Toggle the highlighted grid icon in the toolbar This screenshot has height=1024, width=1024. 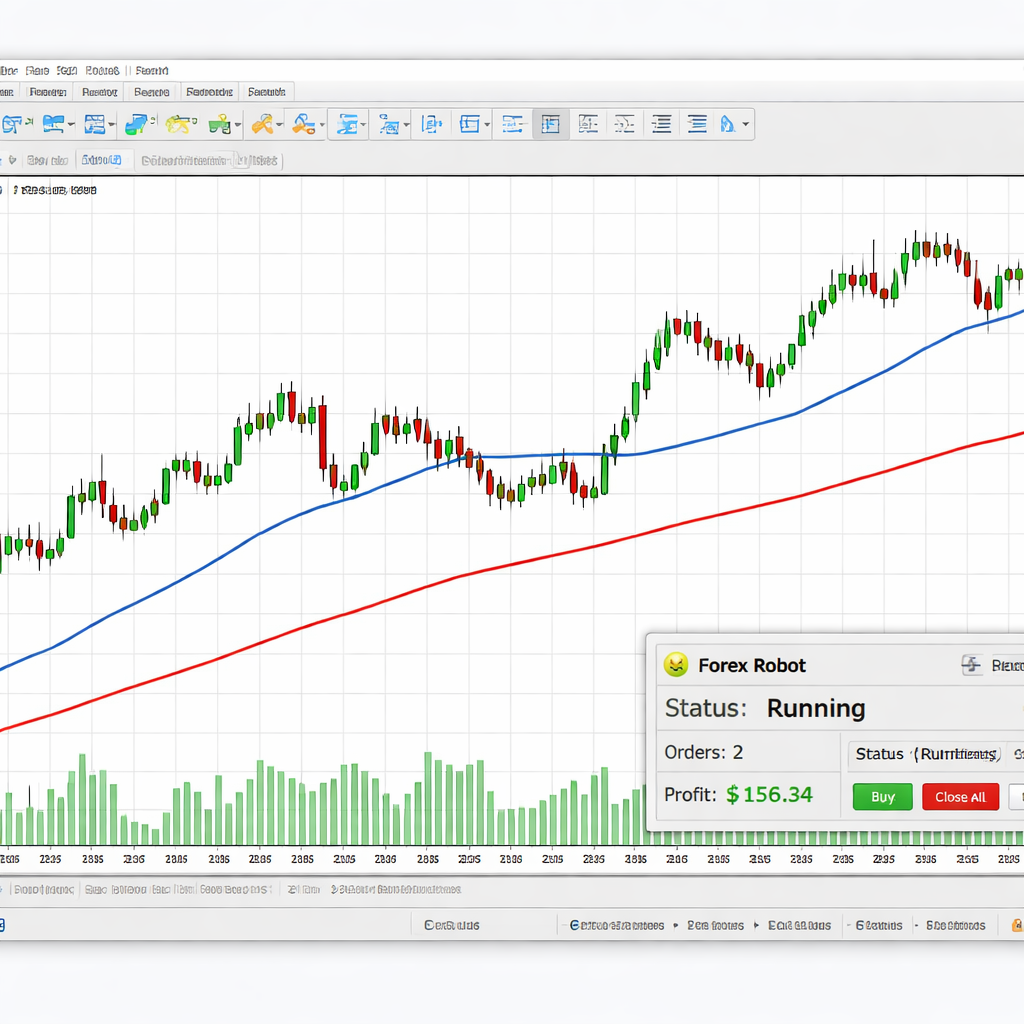[550, 124]
